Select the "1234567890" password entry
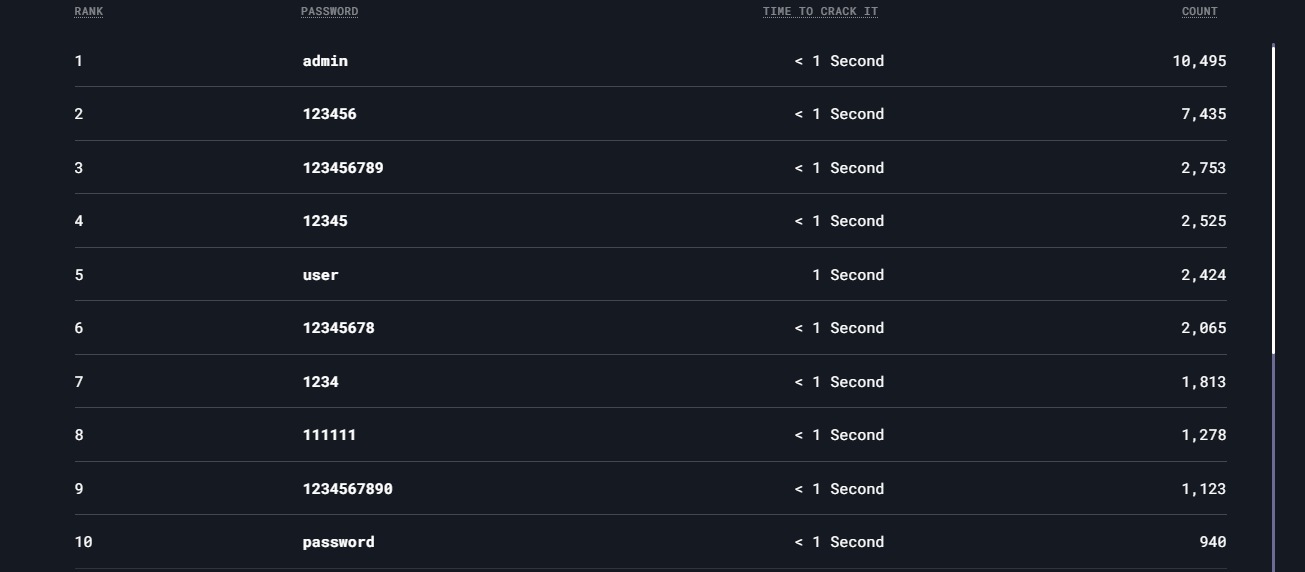The width and height of the screenshot is (1305, 572). point(347,489)
